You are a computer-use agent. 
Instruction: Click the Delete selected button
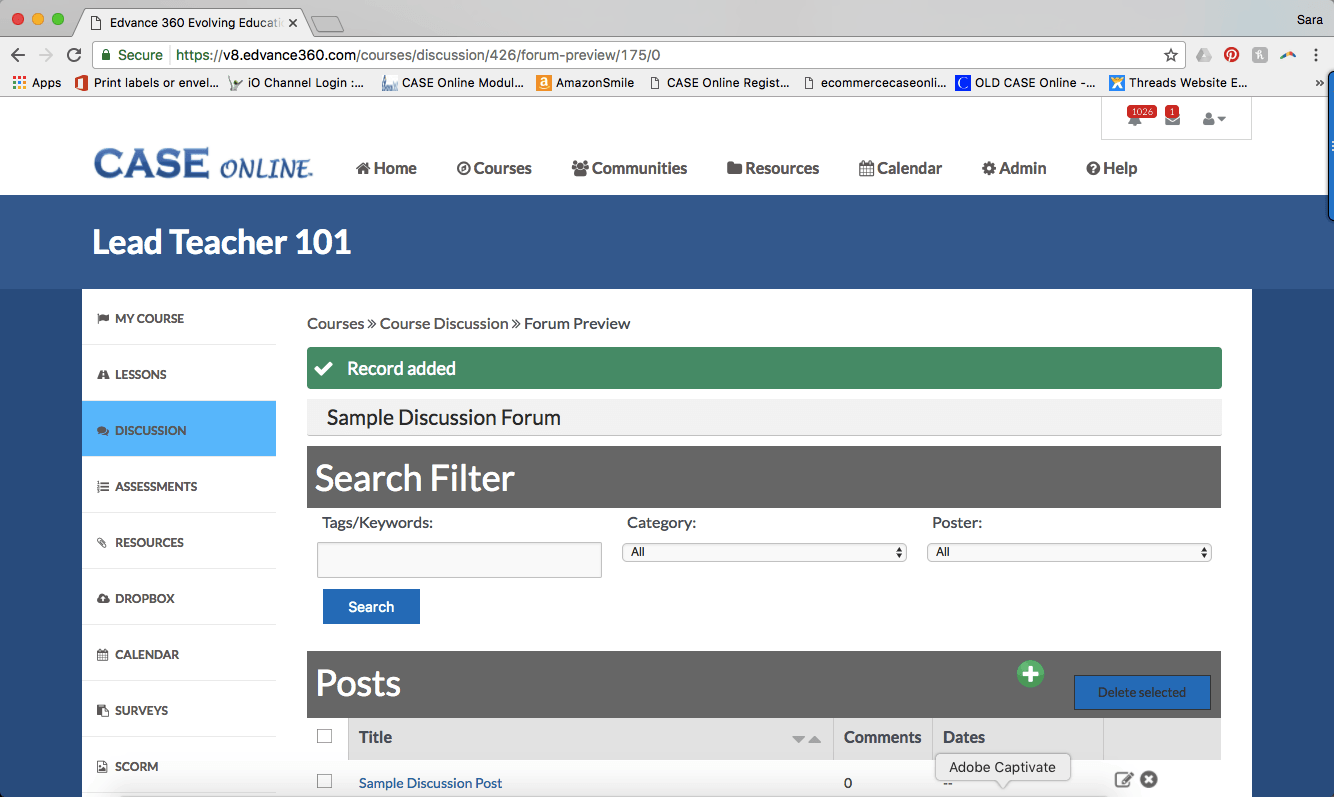1142,692
